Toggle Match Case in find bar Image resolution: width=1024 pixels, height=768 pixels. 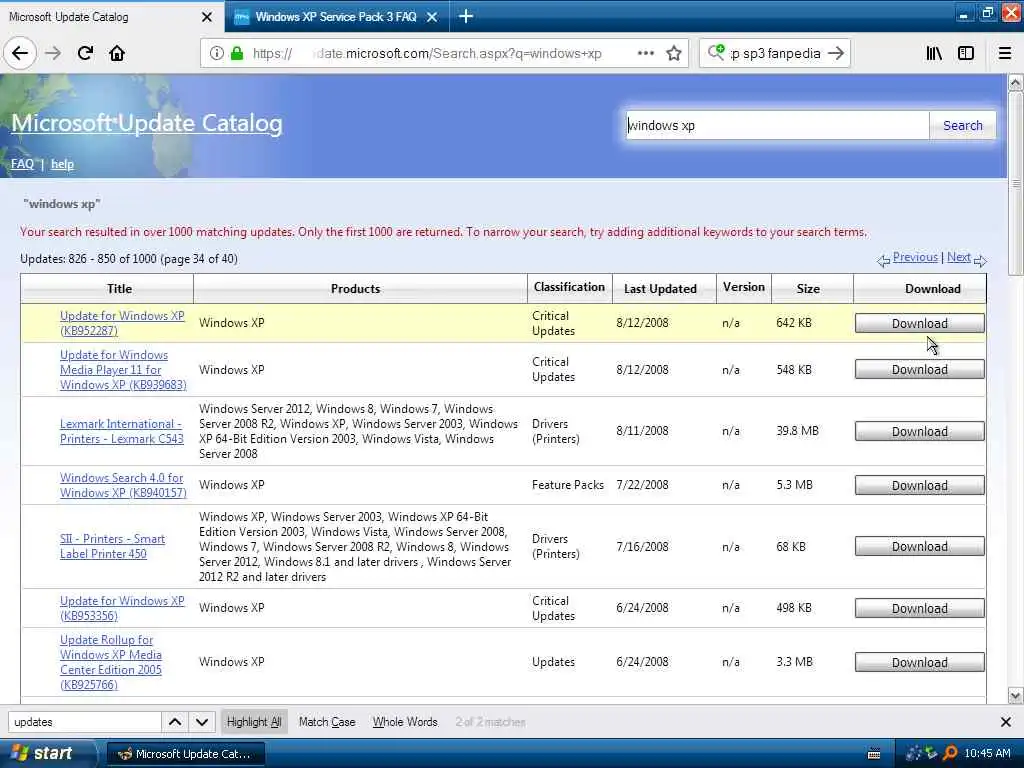coord(327,722)
